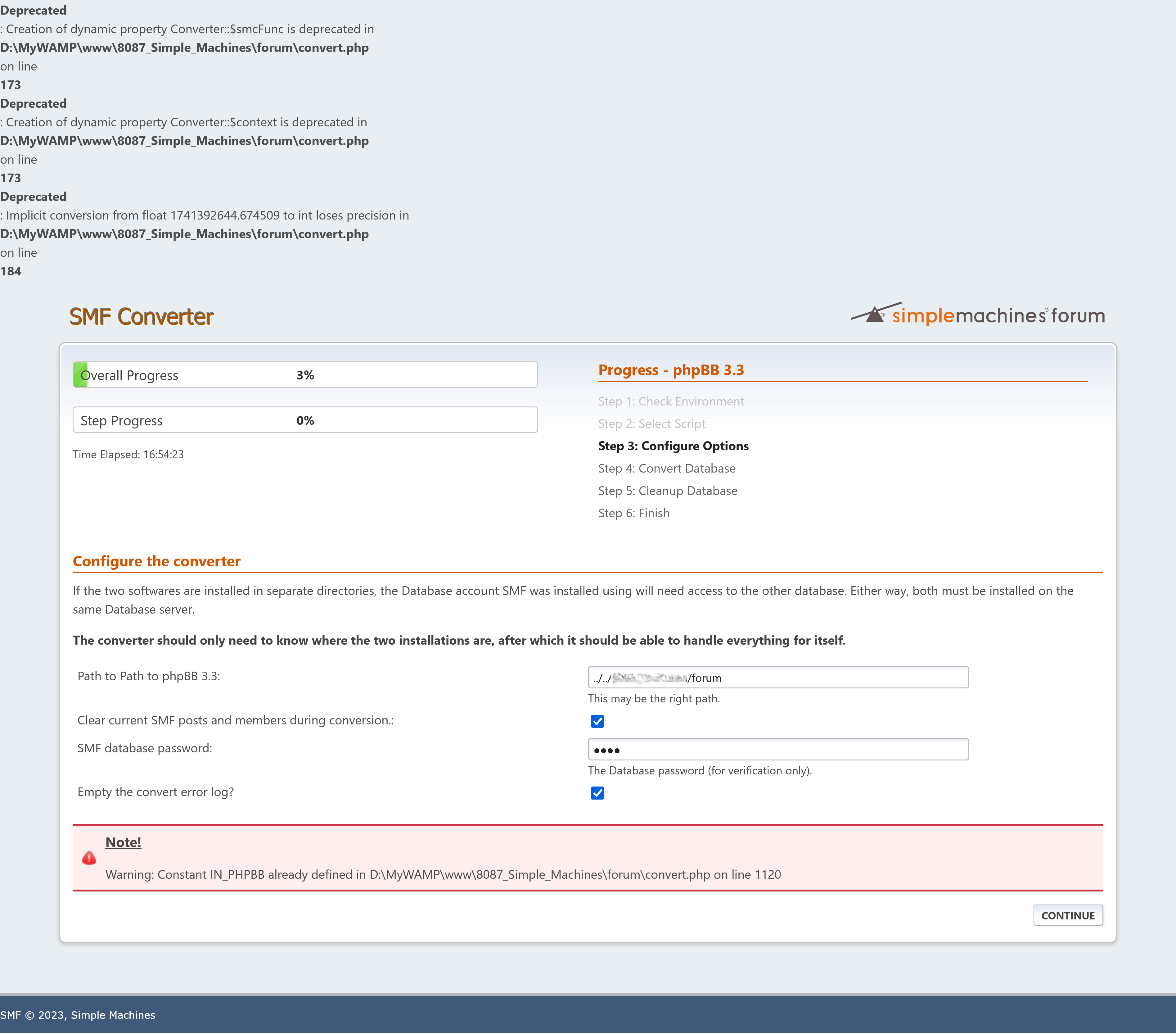Click the 'Implicit conversion from float' deprecation message
Viewport: 1176px width, 1034px height.
(205, 215)
